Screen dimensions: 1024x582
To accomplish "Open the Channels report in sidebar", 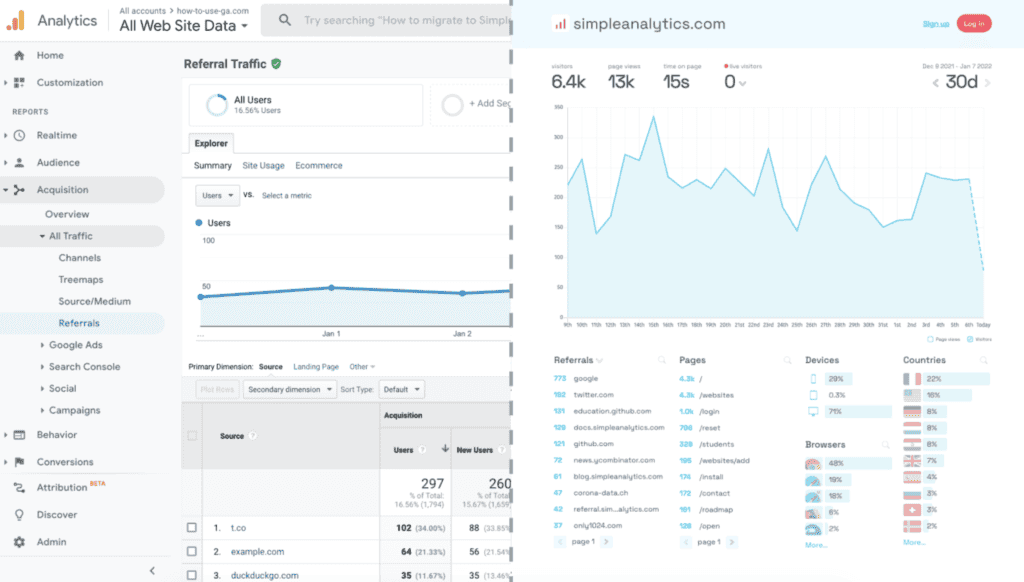I will [x=80, y=258].
